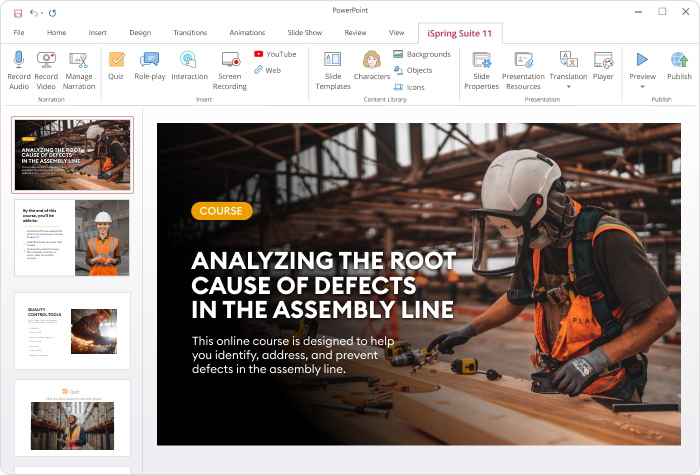
Task: Select the slide thumbnail with smiling worker
Action: 72,238
